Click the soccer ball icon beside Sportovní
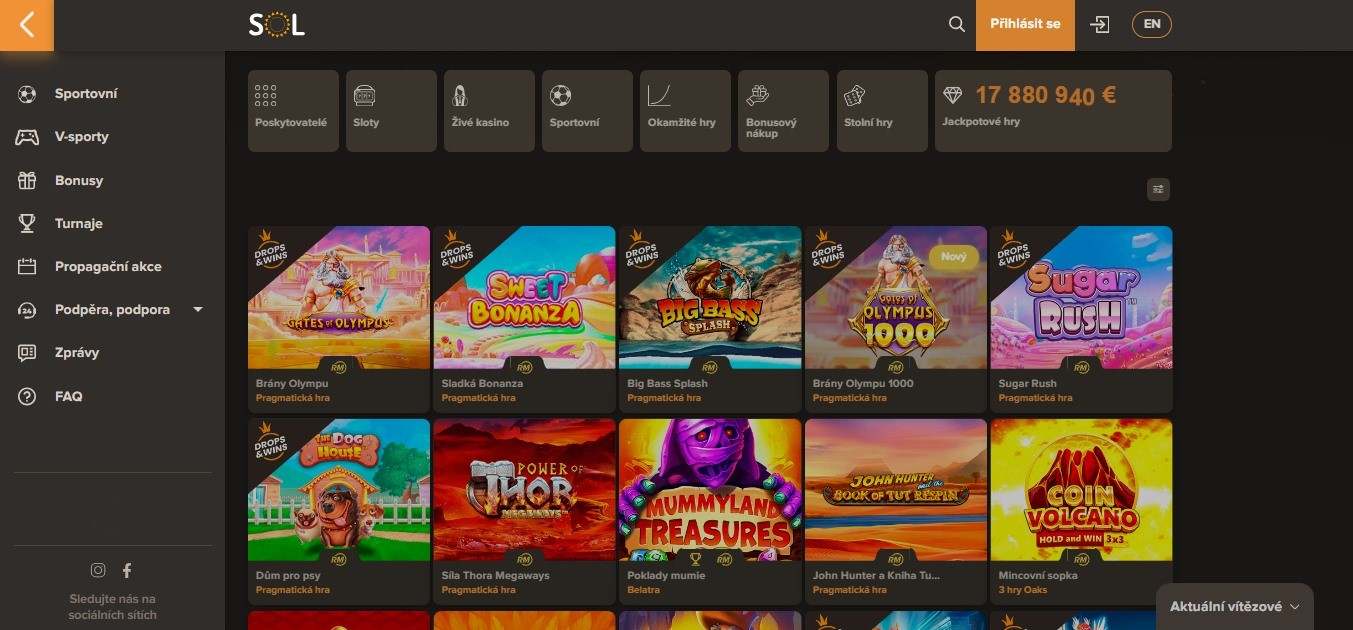The image size is (1353, 630). [x=27, y=94]
